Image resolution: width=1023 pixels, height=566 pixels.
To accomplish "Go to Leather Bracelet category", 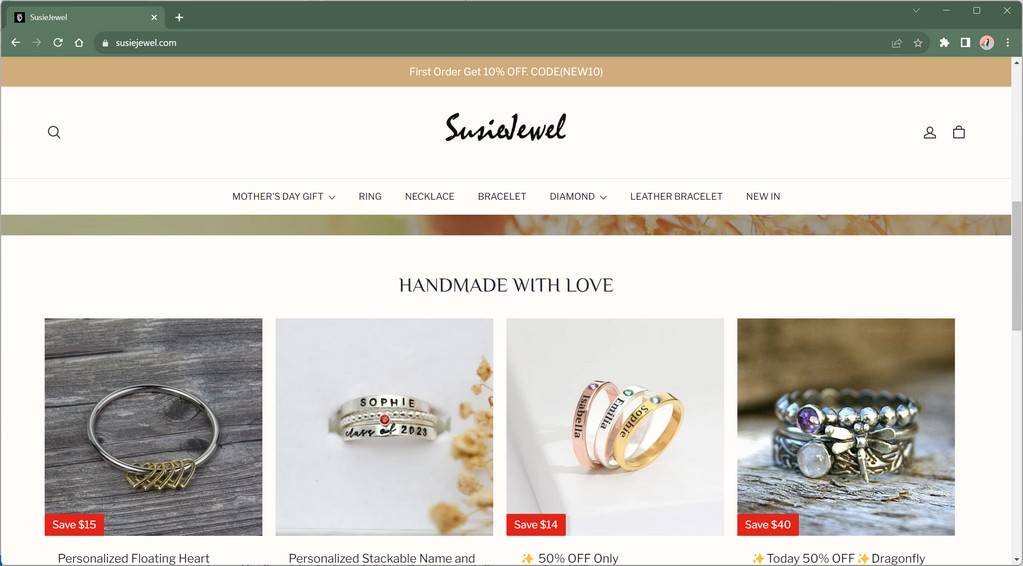I will click(676, 196).
